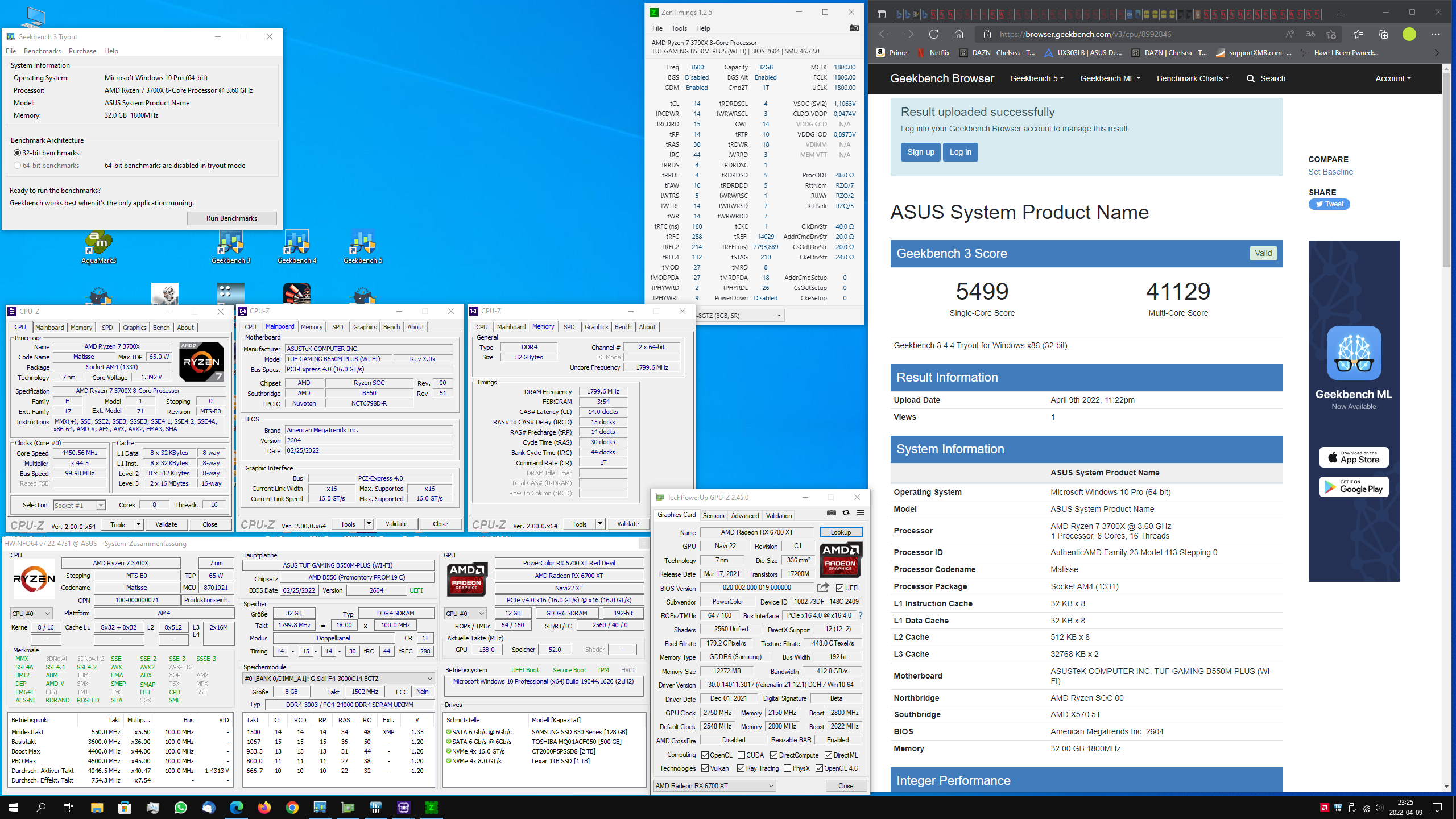Click GPU-Z screenshot camera icon

(x=832, y=512)
